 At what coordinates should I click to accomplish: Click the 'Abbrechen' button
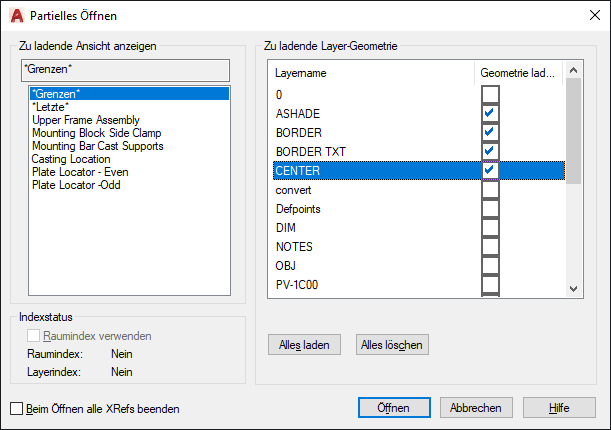(x=476, y=407)
